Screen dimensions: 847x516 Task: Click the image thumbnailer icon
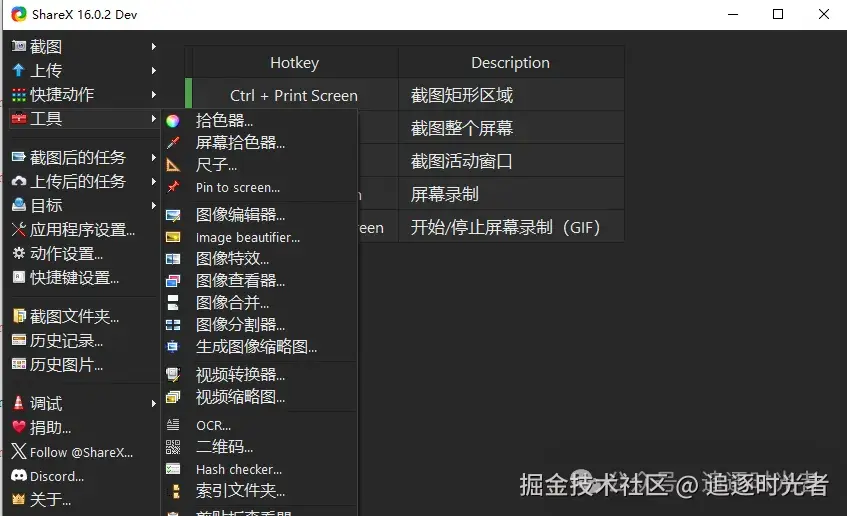click(172, 346)
